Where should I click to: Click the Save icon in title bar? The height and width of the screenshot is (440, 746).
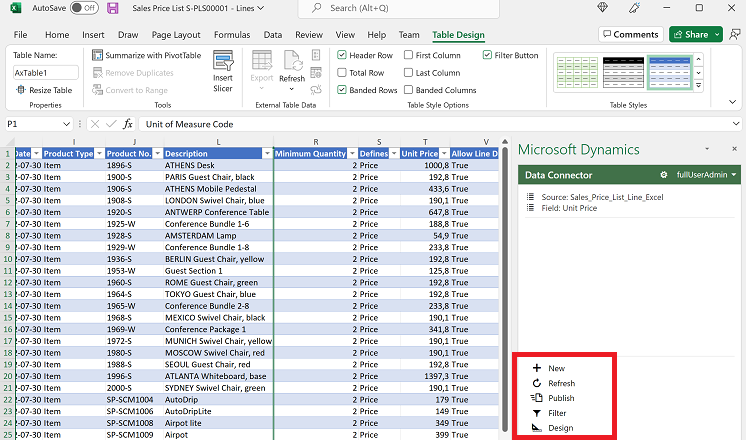[112, 8]
